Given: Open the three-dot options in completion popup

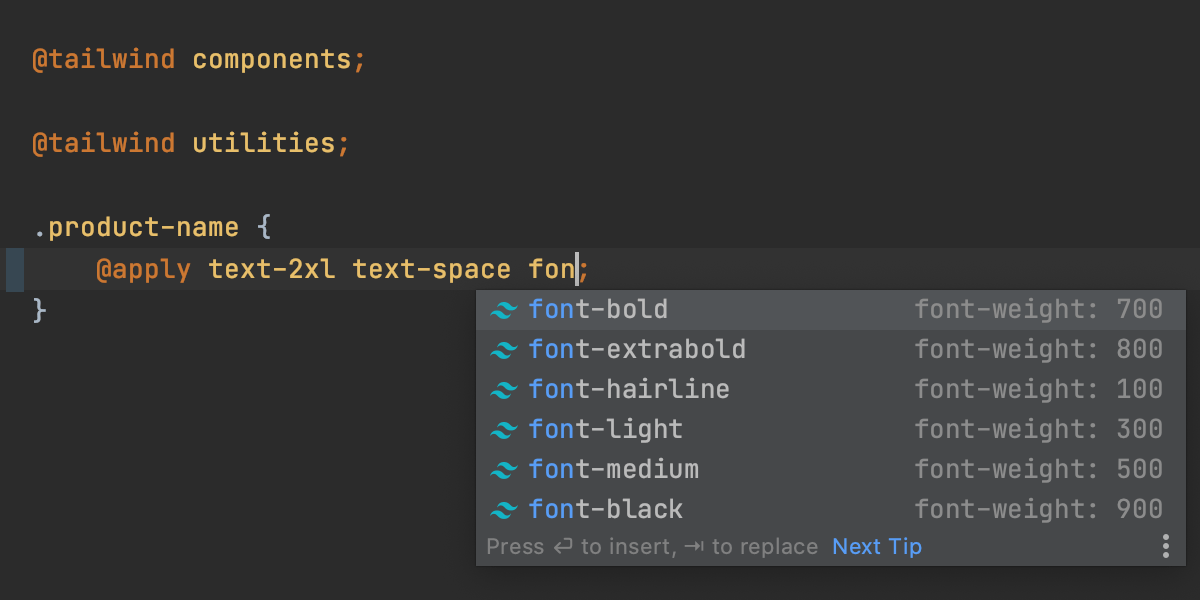Looking at the screenshot, I should click(x=1165, y=546).
